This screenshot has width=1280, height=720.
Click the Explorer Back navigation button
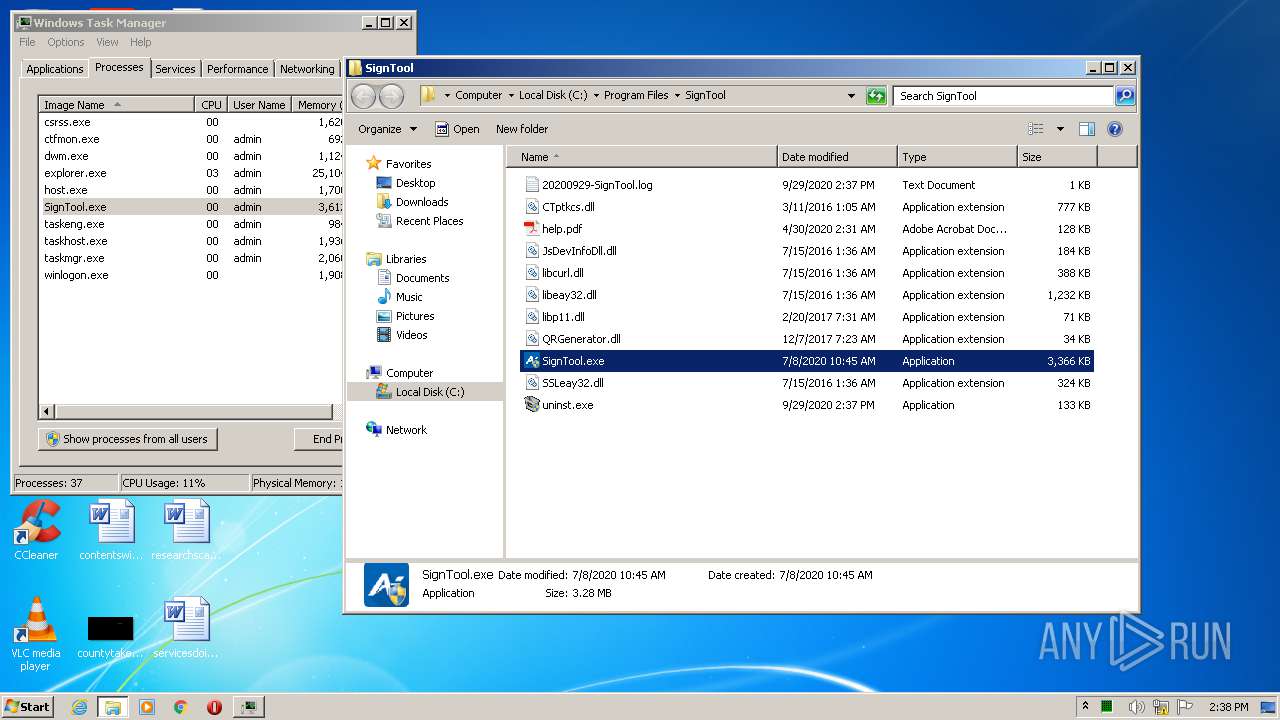click(x=364, y=96)
